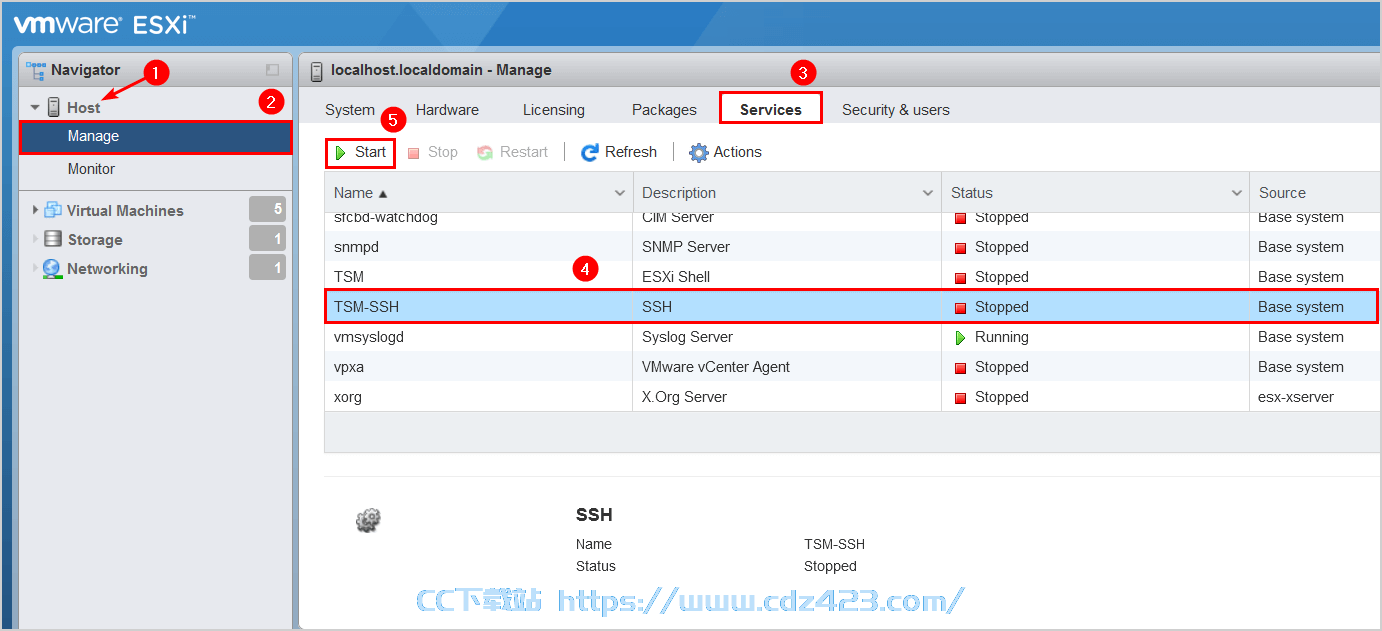The height and width of the screenshot is (631, 1382).
Task: Expand the Storage tree node
Action: coord(36,239)
